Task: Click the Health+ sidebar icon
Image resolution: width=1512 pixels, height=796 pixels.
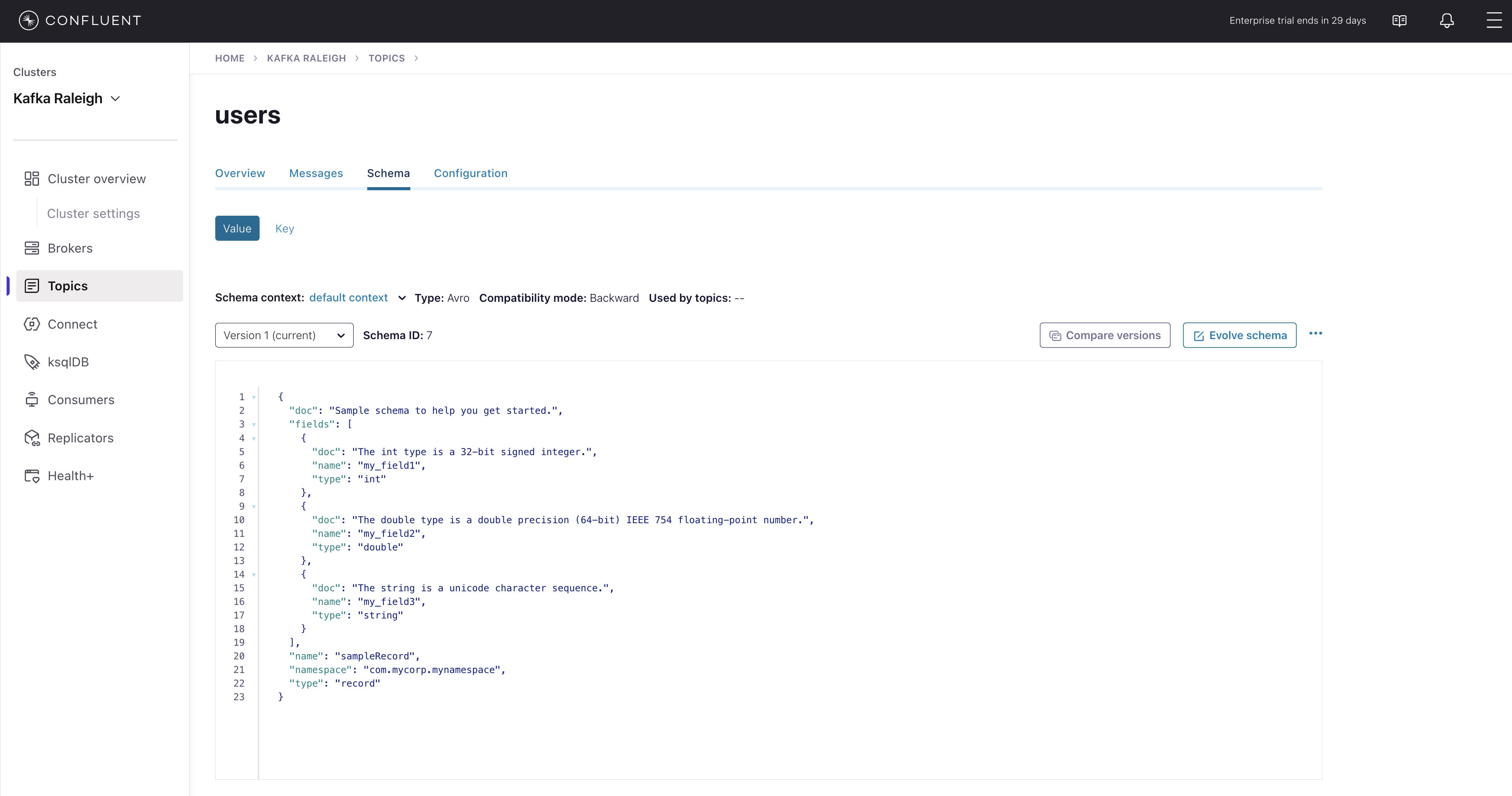Action: tap(32, 476)
